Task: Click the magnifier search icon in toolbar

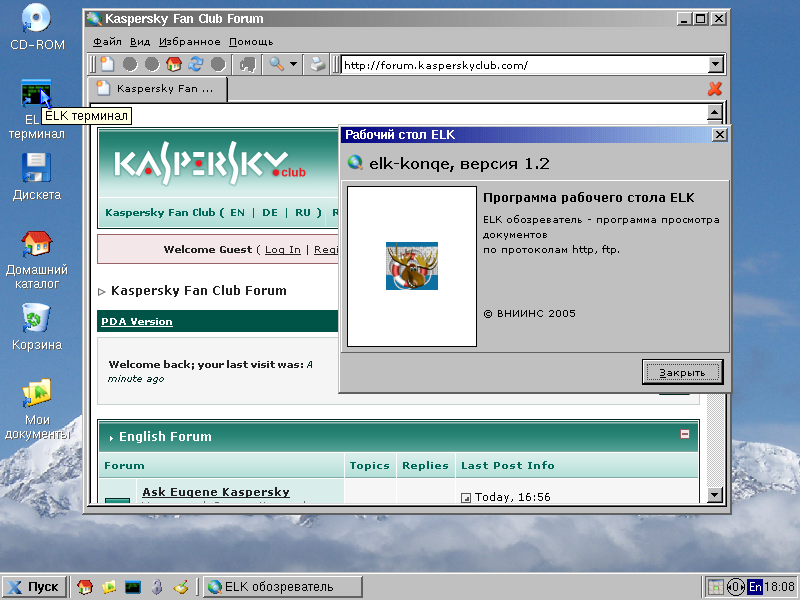Action: click(x=277, y=64)
